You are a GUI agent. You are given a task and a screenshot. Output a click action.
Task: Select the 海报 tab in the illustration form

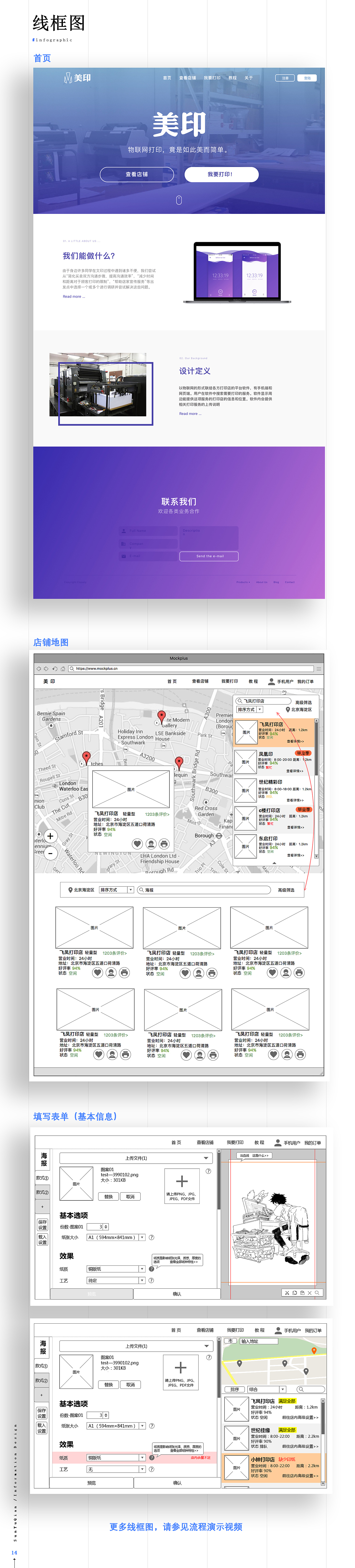pyautogui.click(x=43, y=1159)
